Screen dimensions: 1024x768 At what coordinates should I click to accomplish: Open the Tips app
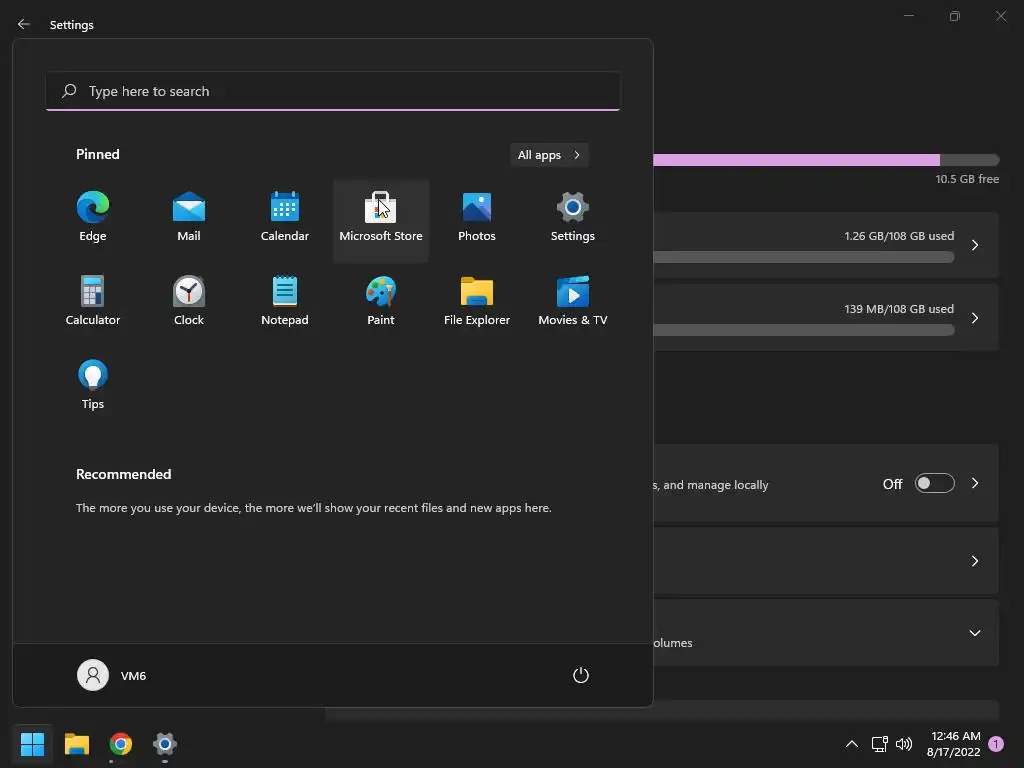(93, 387)
